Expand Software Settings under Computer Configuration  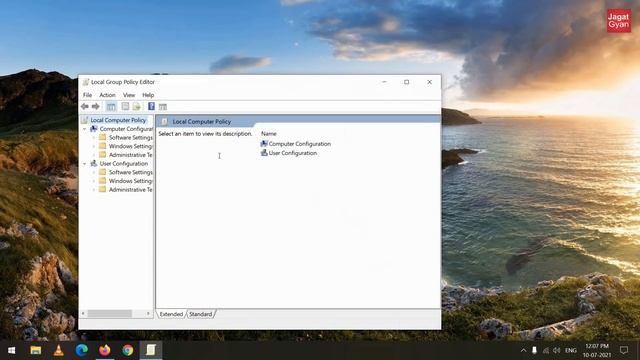click(94, 138)
